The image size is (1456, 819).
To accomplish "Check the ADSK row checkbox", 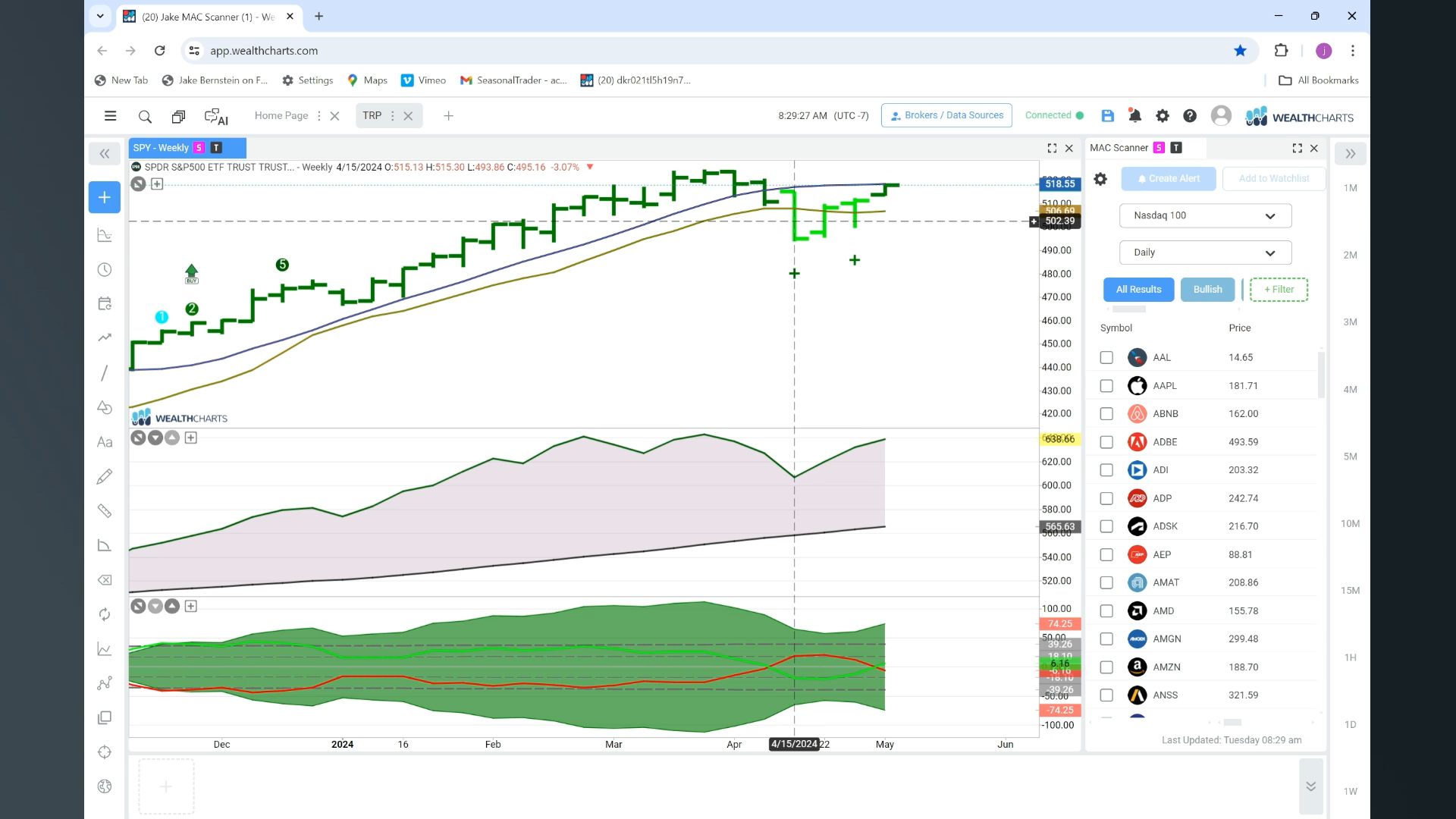I will point(1106,526).
